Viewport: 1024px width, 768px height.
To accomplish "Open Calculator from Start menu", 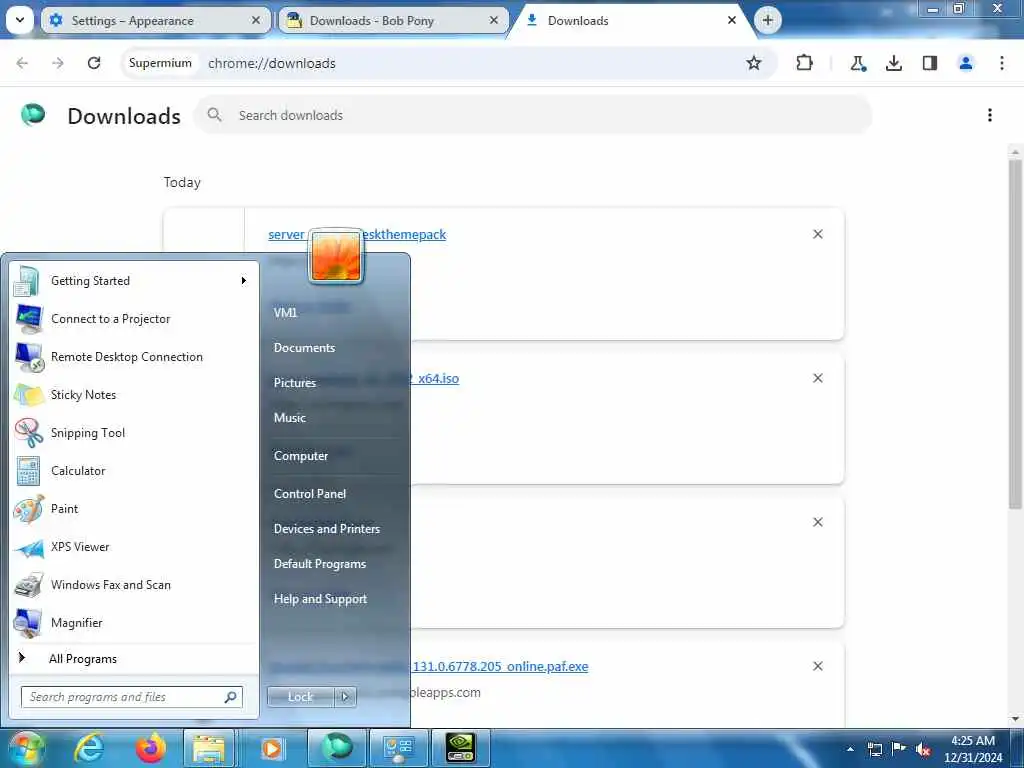I will point(134,471).
